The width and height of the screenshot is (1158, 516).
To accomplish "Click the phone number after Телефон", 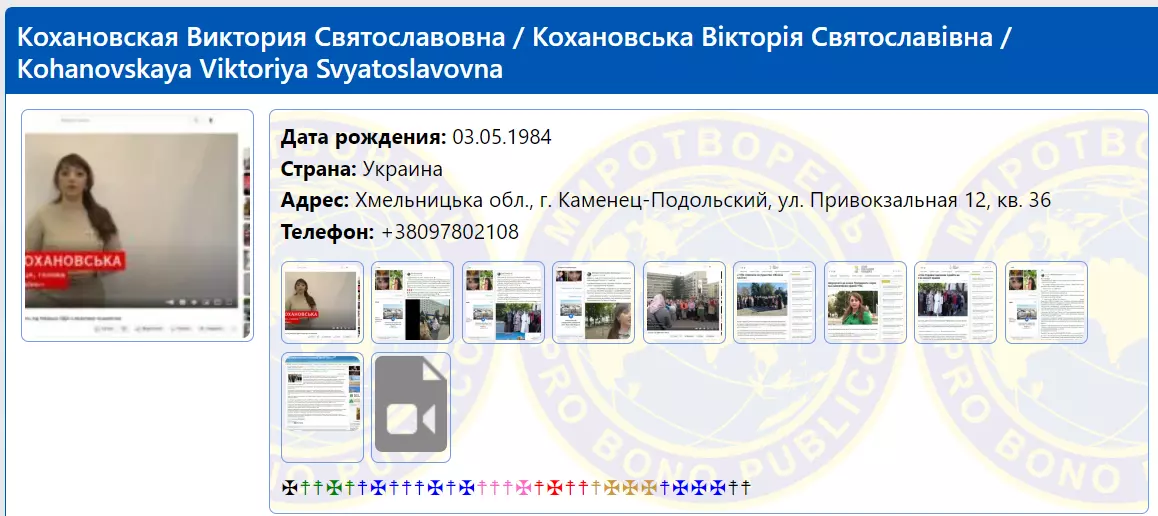I will [449, 232].
